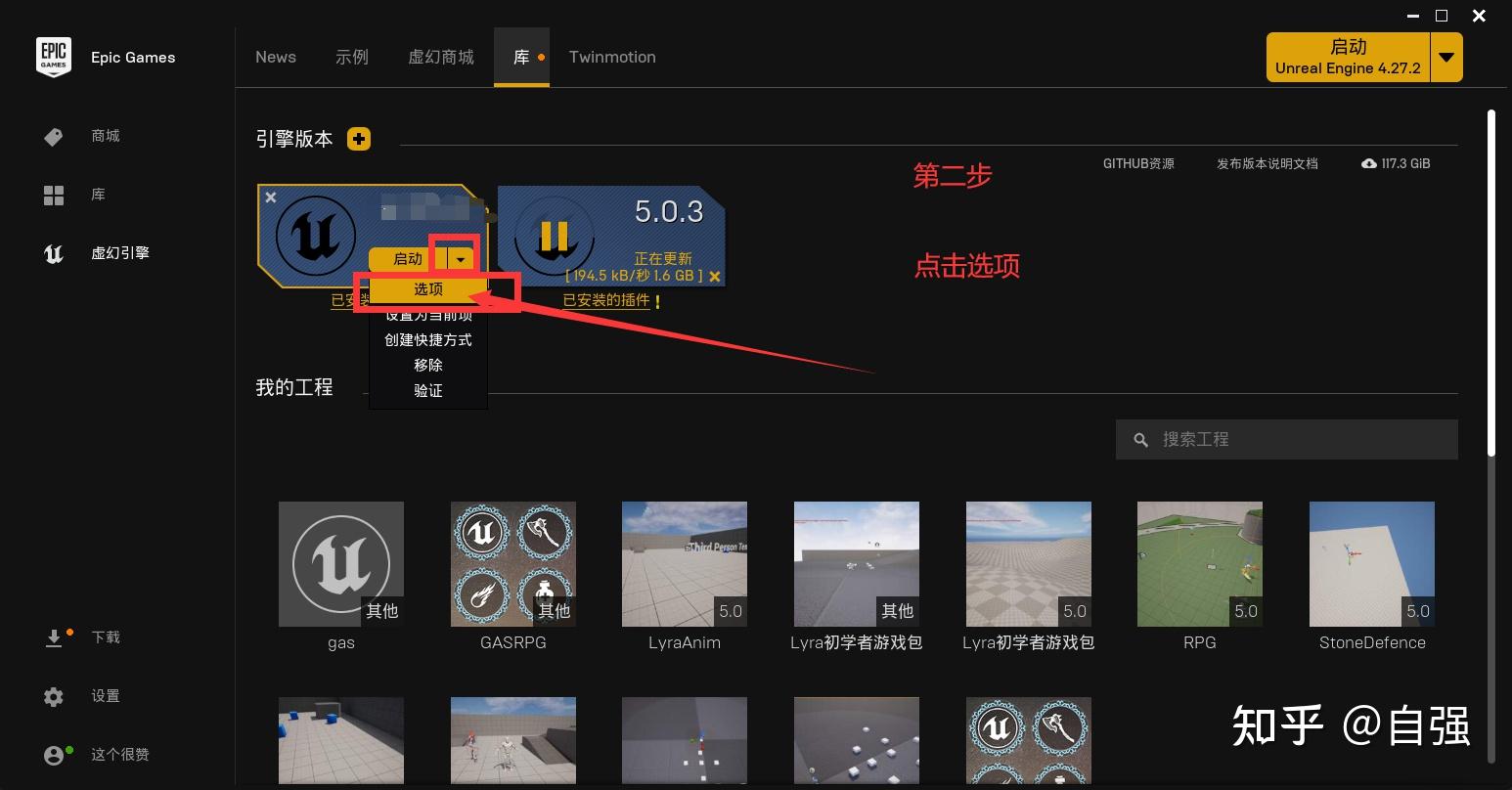The width and height of the screenshot is (1512, 790).
Task: Open the 发布版本说明文档 release notes link
Action: 1267,163
